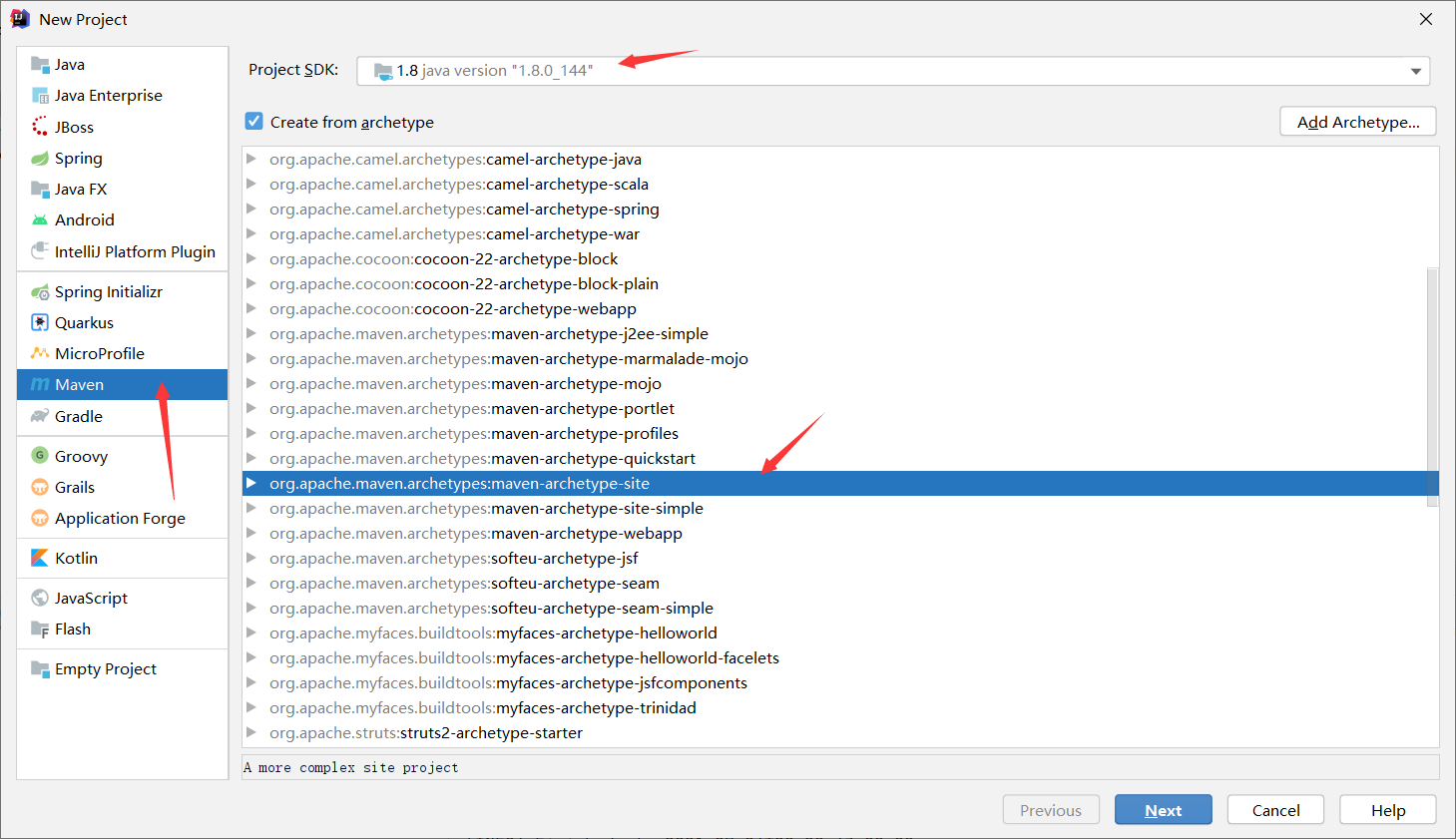1456x839 pixels.
Task: Expand maven-archetype-quickstart arrow
Action: [251, 458]
